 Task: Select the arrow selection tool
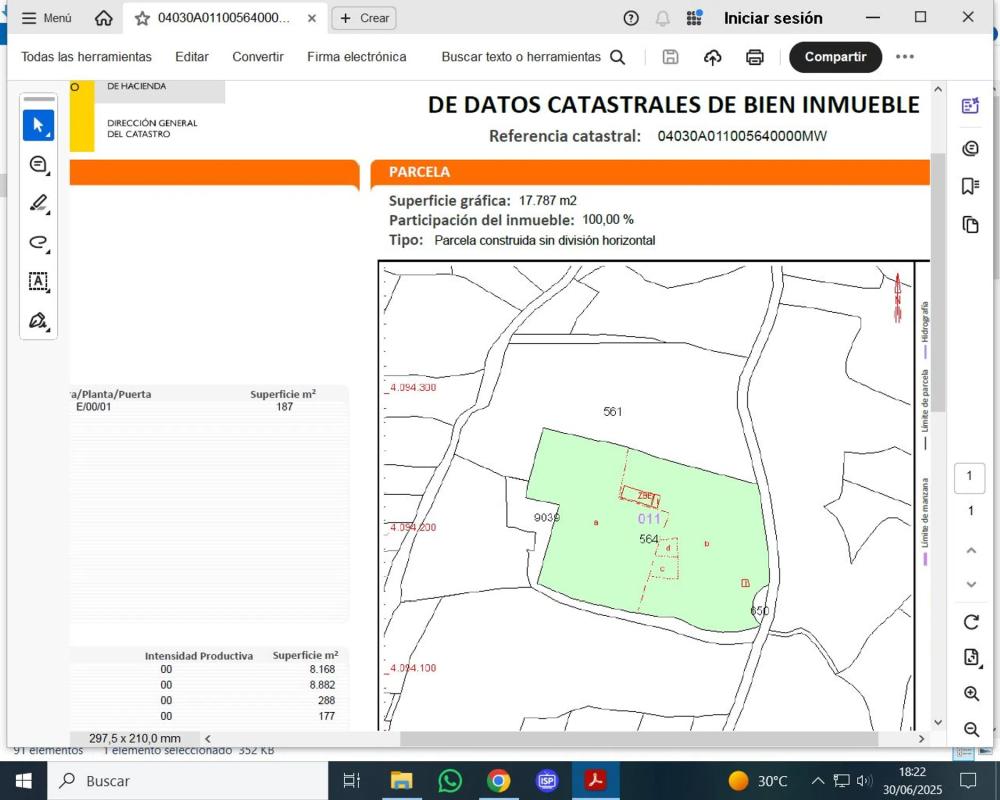click(39, 125)
